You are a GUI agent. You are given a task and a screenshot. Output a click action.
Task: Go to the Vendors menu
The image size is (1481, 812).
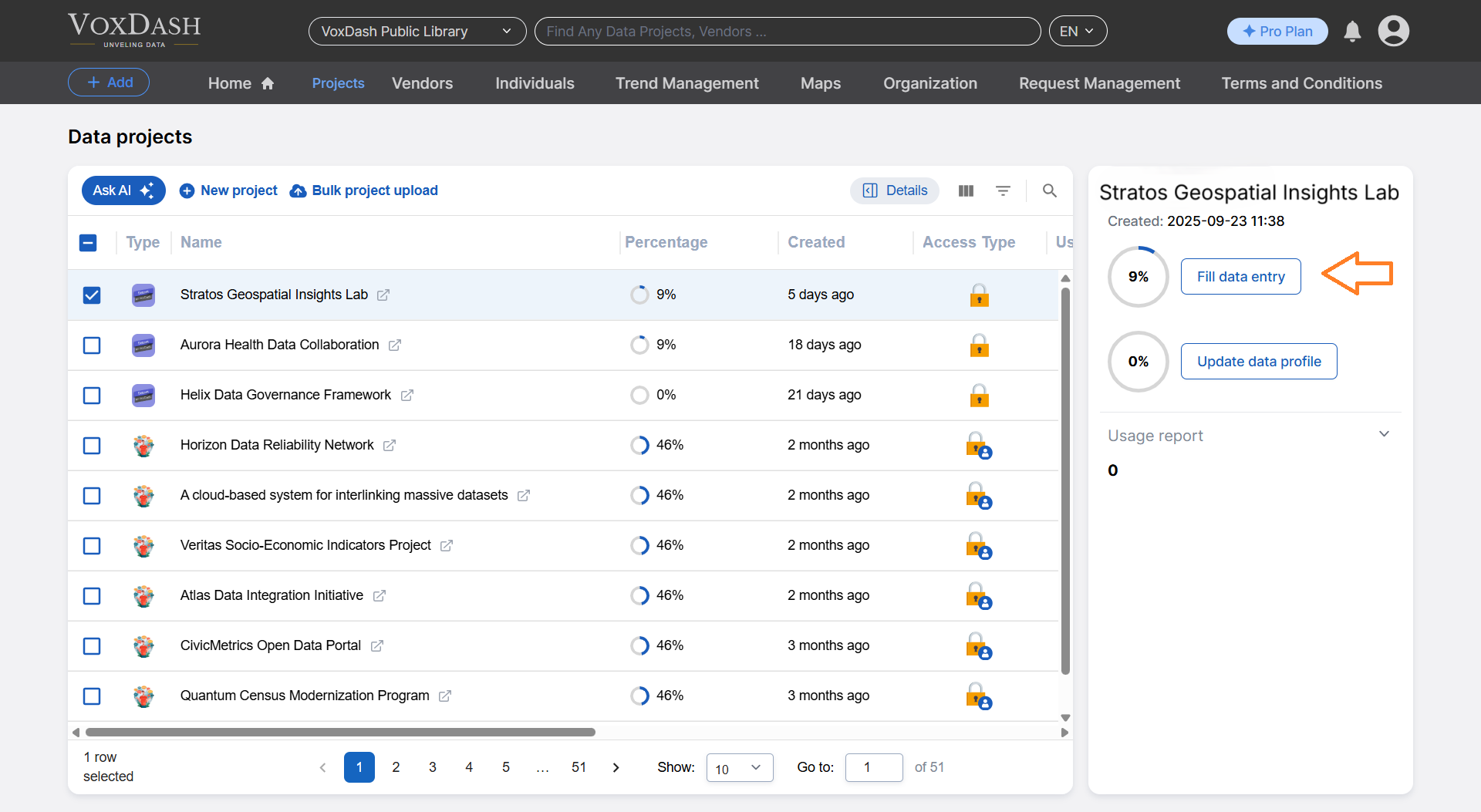[x=422, y=83]
